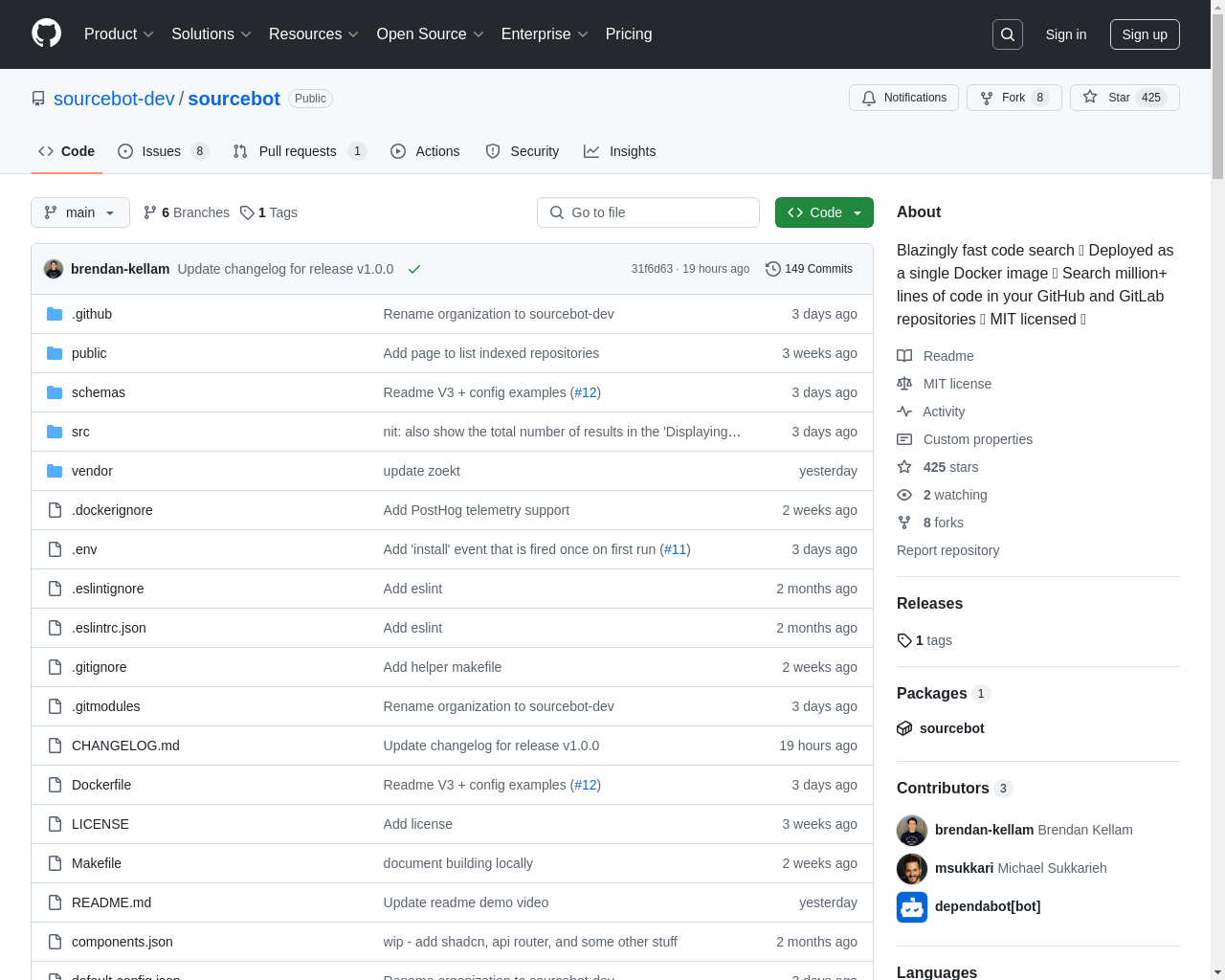Open the Security tab
This screenshot has width=1225, height=980.
click(523, 151)
